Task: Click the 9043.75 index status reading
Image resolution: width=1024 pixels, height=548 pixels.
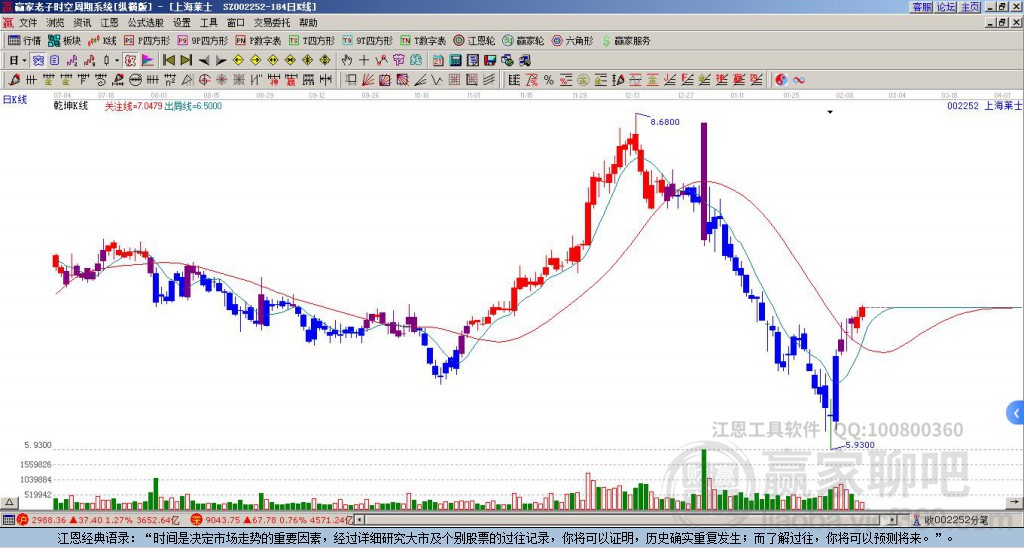Action: [x=222, y=520]
